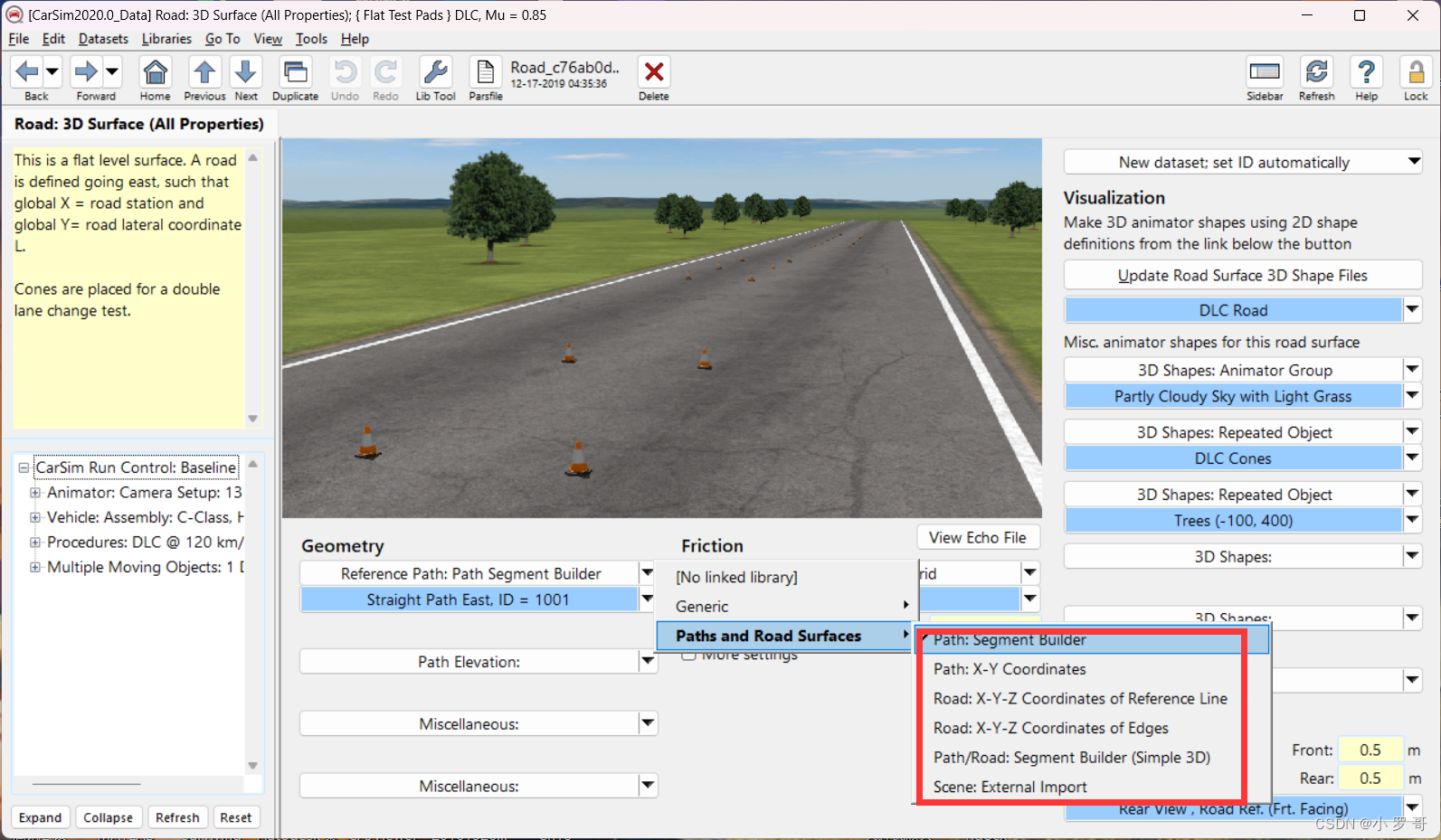Expand the Multiple Moving Objects tree node
Screen dimensions: 1441x840
click(x=35, y=567)
